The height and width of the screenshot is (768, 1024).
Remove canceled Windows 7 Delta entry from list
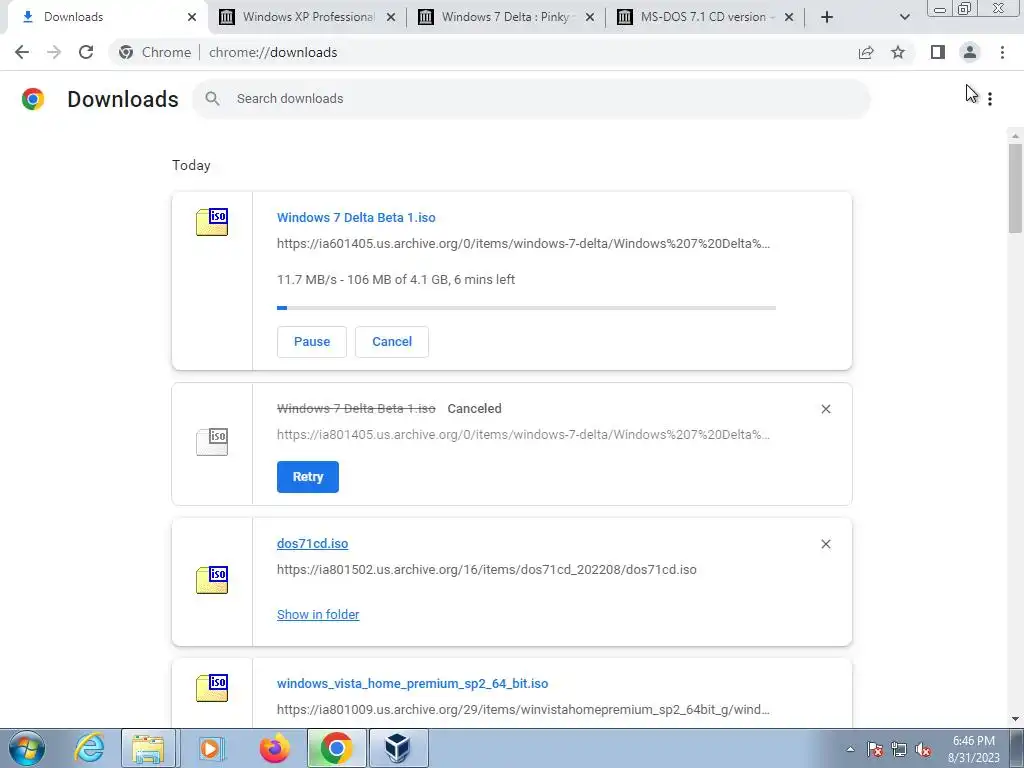825,409
